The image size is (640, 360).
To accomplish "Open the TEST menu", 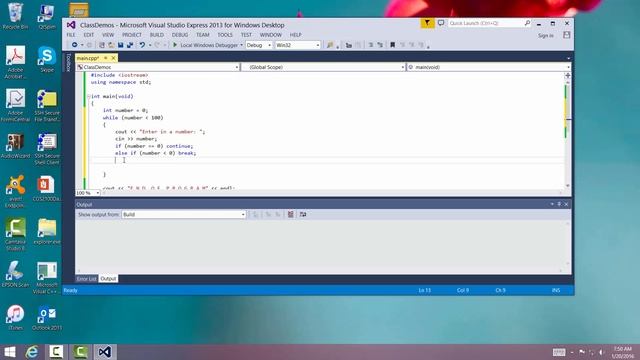I will [247, 35].
